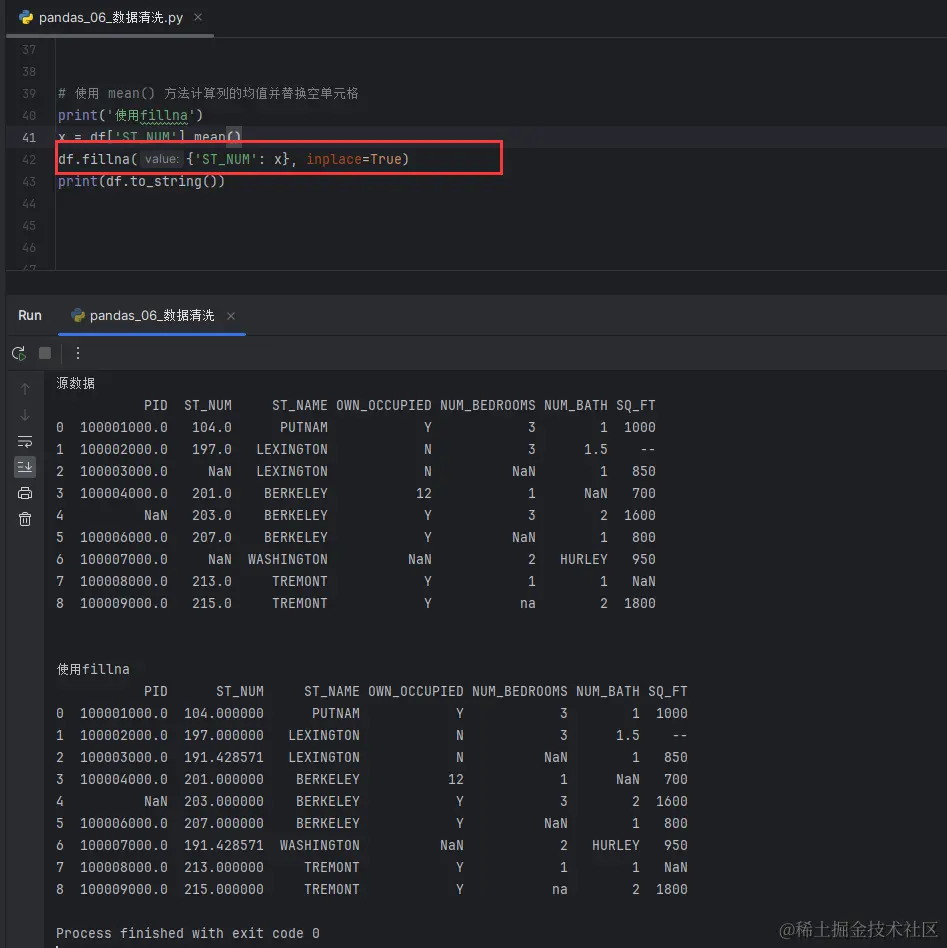Click the Stop square icon
947x948 pixels.
pyautogui.click(x=45, y=353)
